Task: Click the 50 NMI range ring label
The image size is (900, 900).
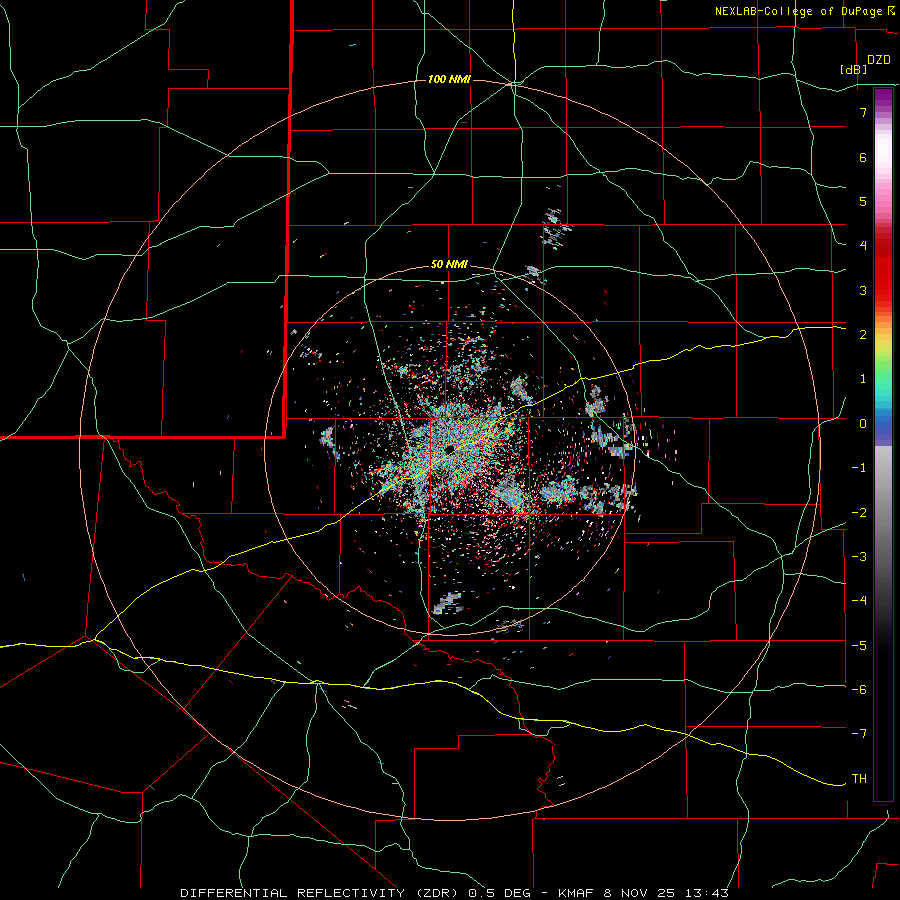Action: pyautogui.click(x=449, y=264)
